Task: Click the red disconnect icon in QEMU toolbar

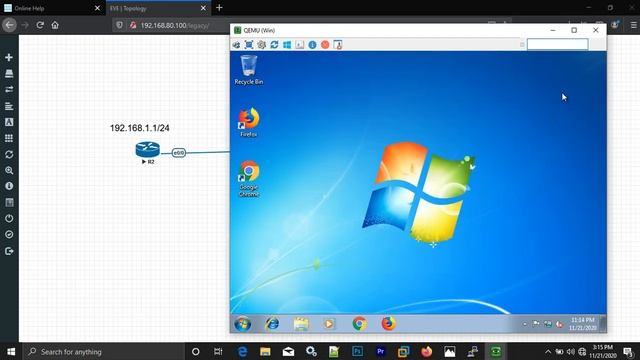Action: (325, 45)
